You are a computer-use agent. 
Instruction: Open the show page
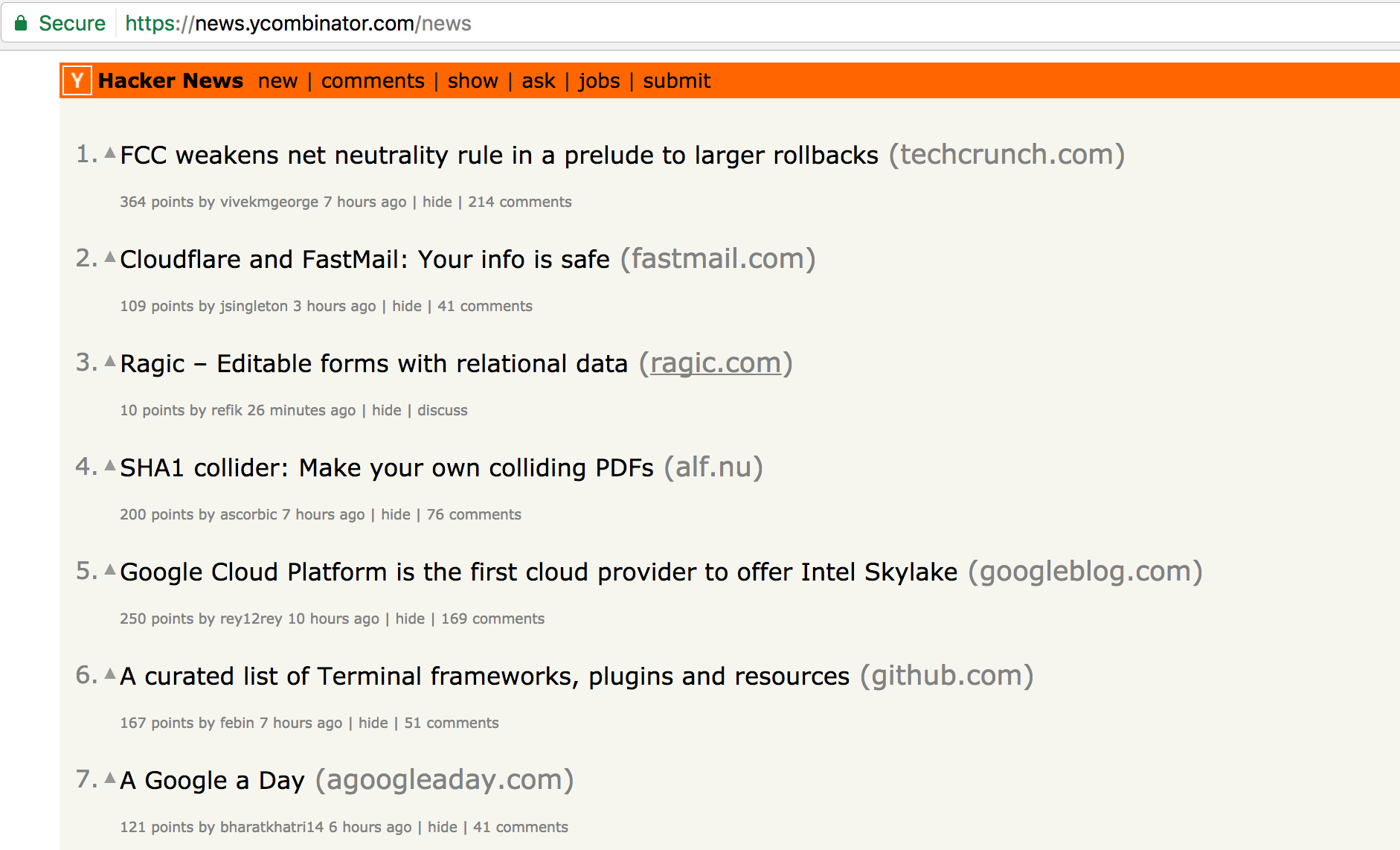472,80
